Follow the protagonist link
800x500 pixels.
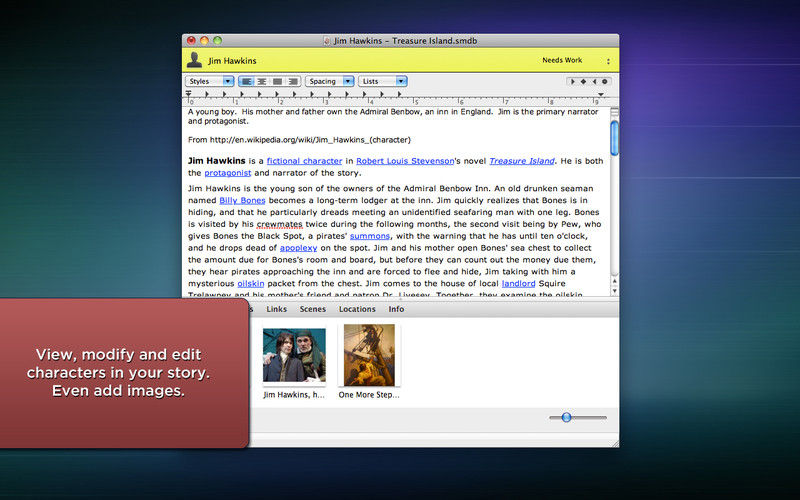point(228,172)
